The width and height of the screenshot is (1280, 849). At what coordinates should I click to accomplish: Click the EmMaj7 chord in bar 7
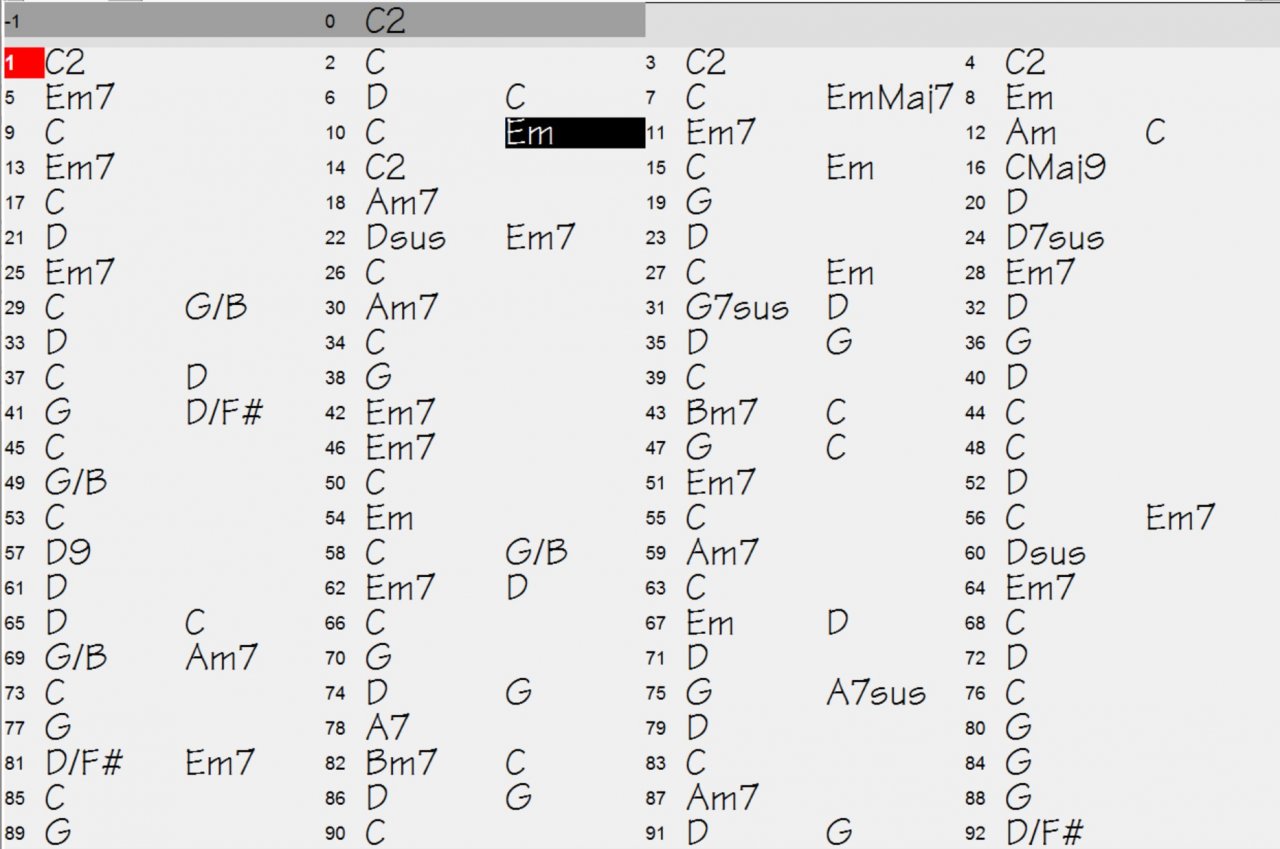(x=890, y=98)
